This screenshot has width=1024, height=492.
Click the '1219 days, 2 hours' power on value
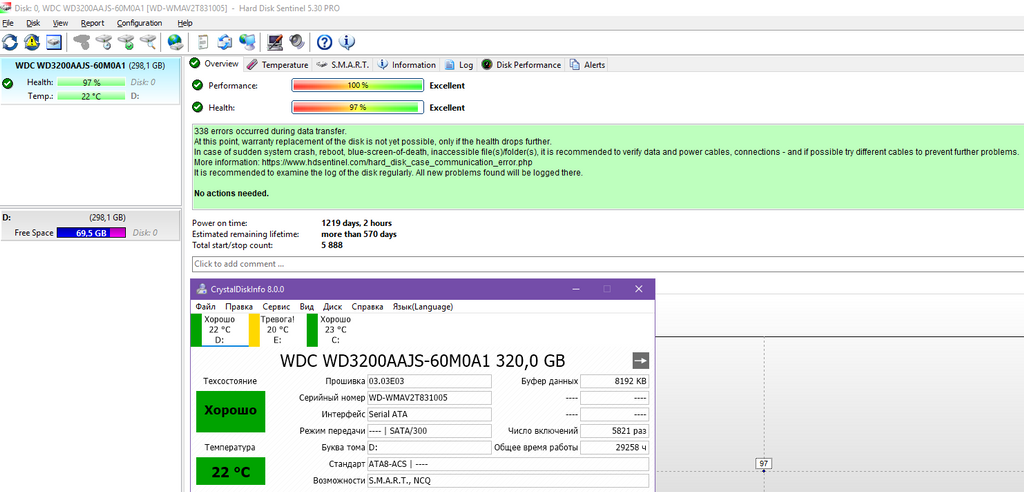357,223
